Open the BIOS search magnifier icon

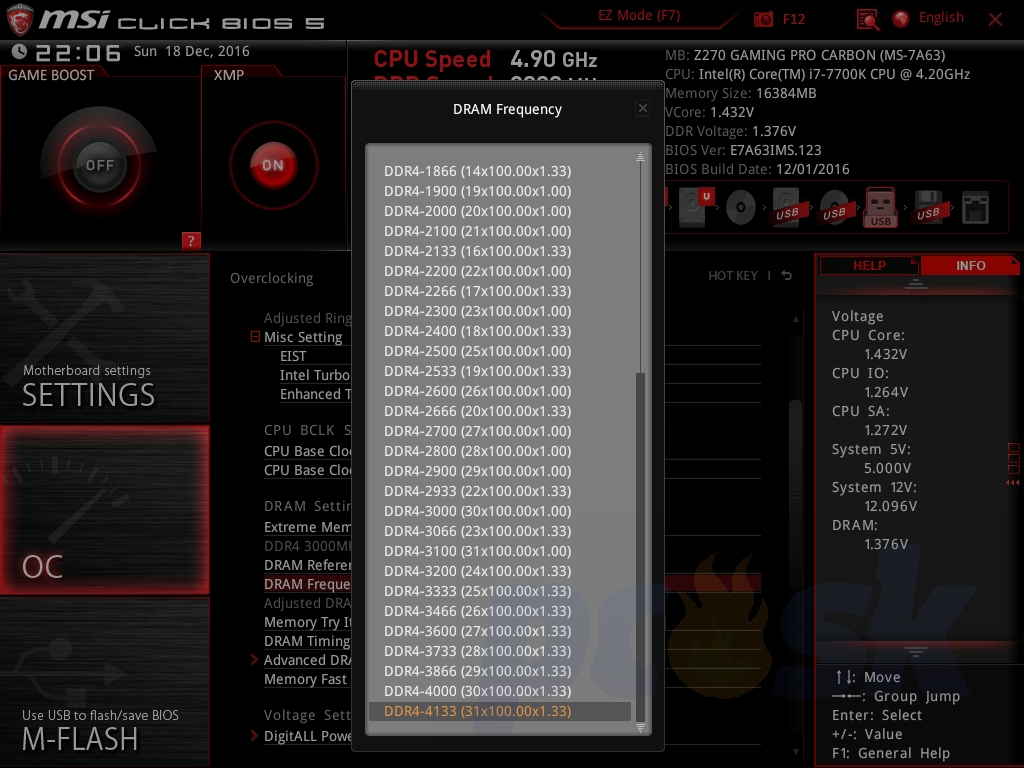pyautogui.click(x=867, y=20)
